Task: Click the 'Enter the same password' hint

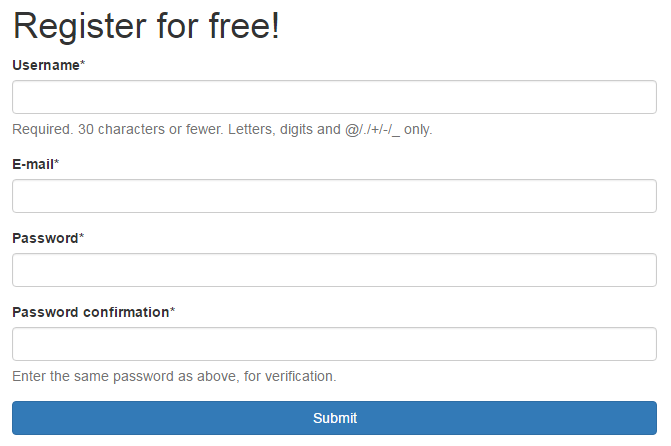Action: tap(174, 376)
